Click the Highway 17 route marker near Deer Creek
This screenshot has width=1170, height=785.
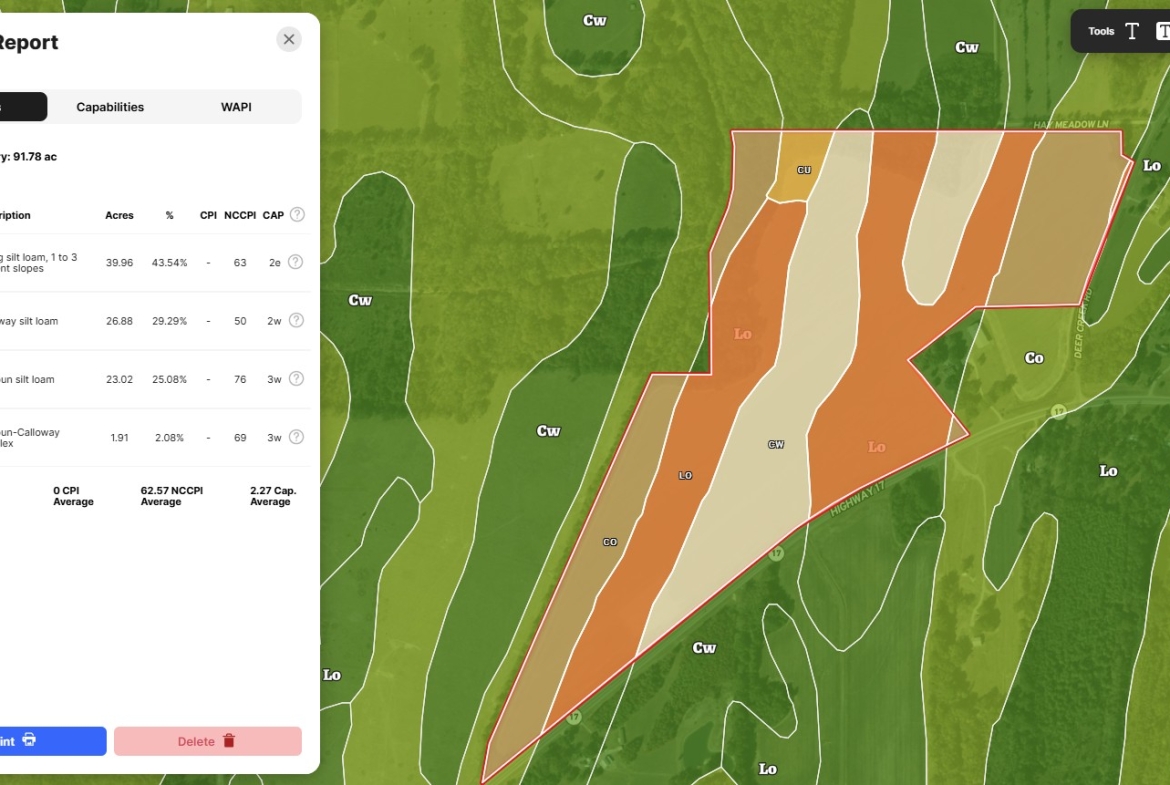[x=1058, y=412]
